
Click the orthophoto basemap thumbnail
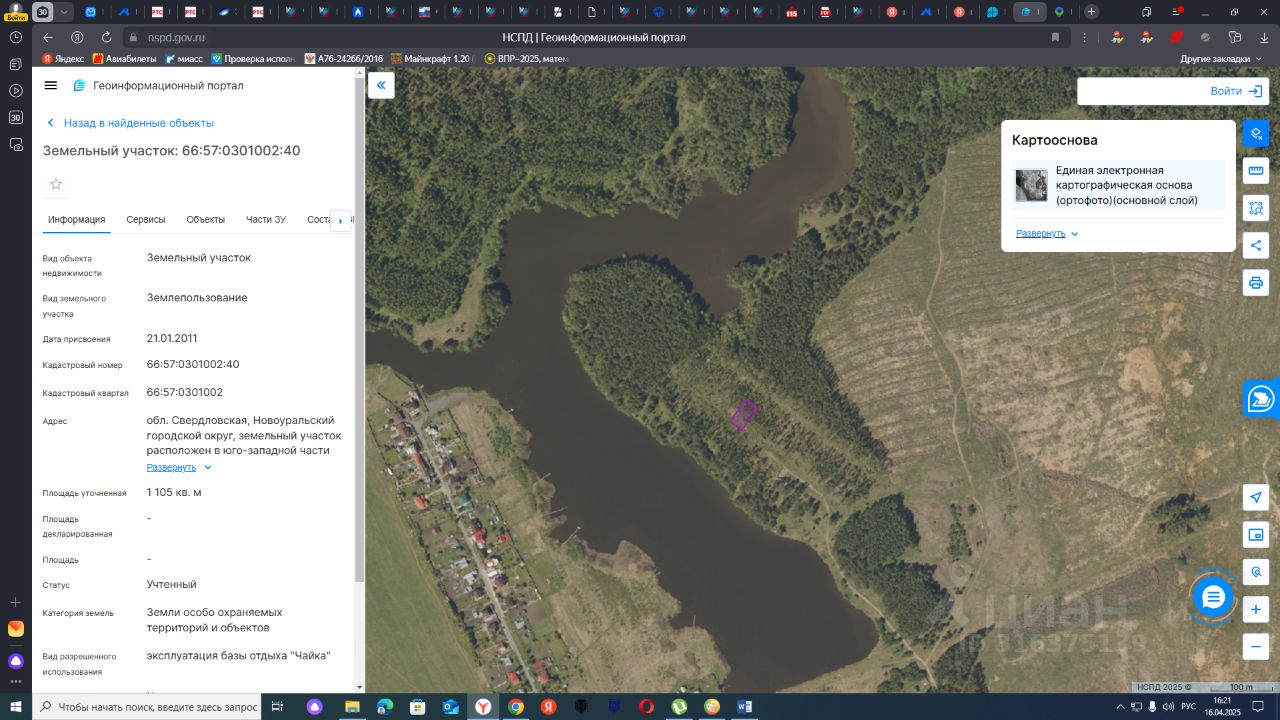click(x=1031, y=185)
